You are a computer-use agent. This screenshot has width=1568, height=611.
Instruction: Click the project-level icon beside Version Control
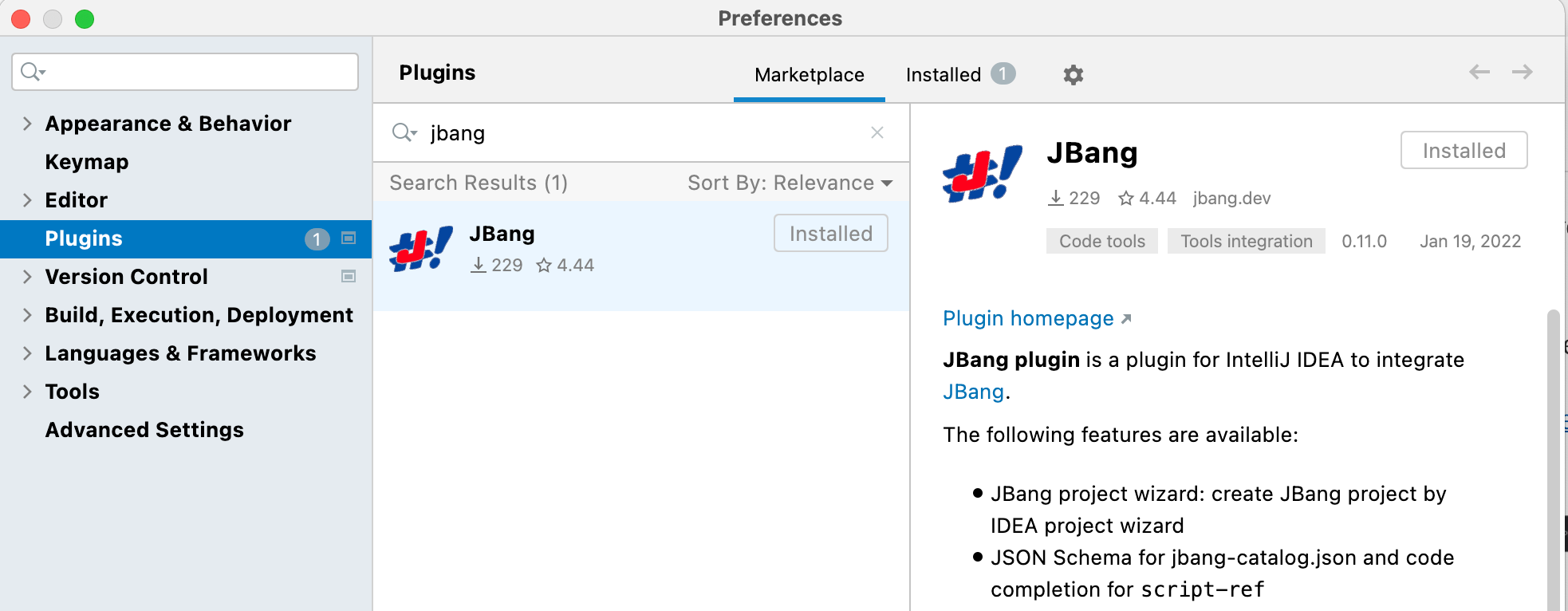click(x=349, y=276)
